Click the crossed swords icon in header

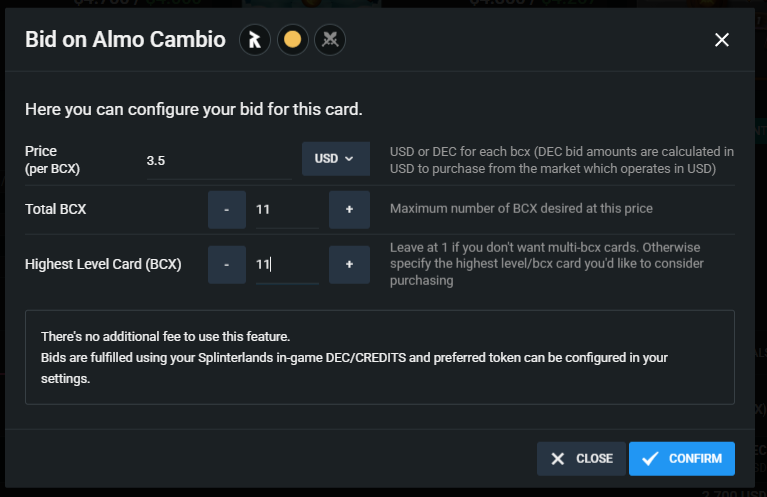click(330, 40)
